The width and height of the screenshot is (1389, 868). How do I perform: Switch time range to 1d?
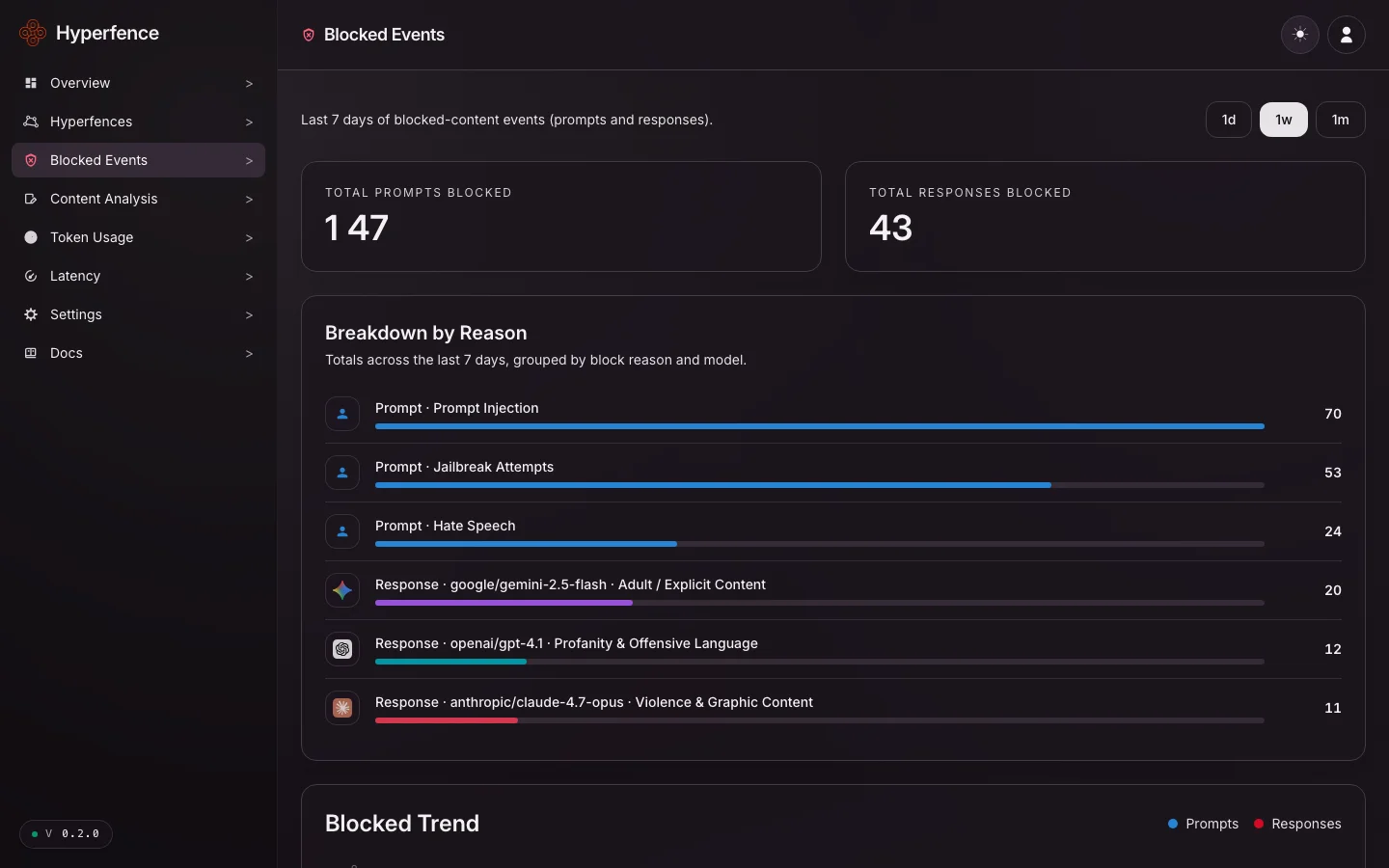[x=1229, y=120]
